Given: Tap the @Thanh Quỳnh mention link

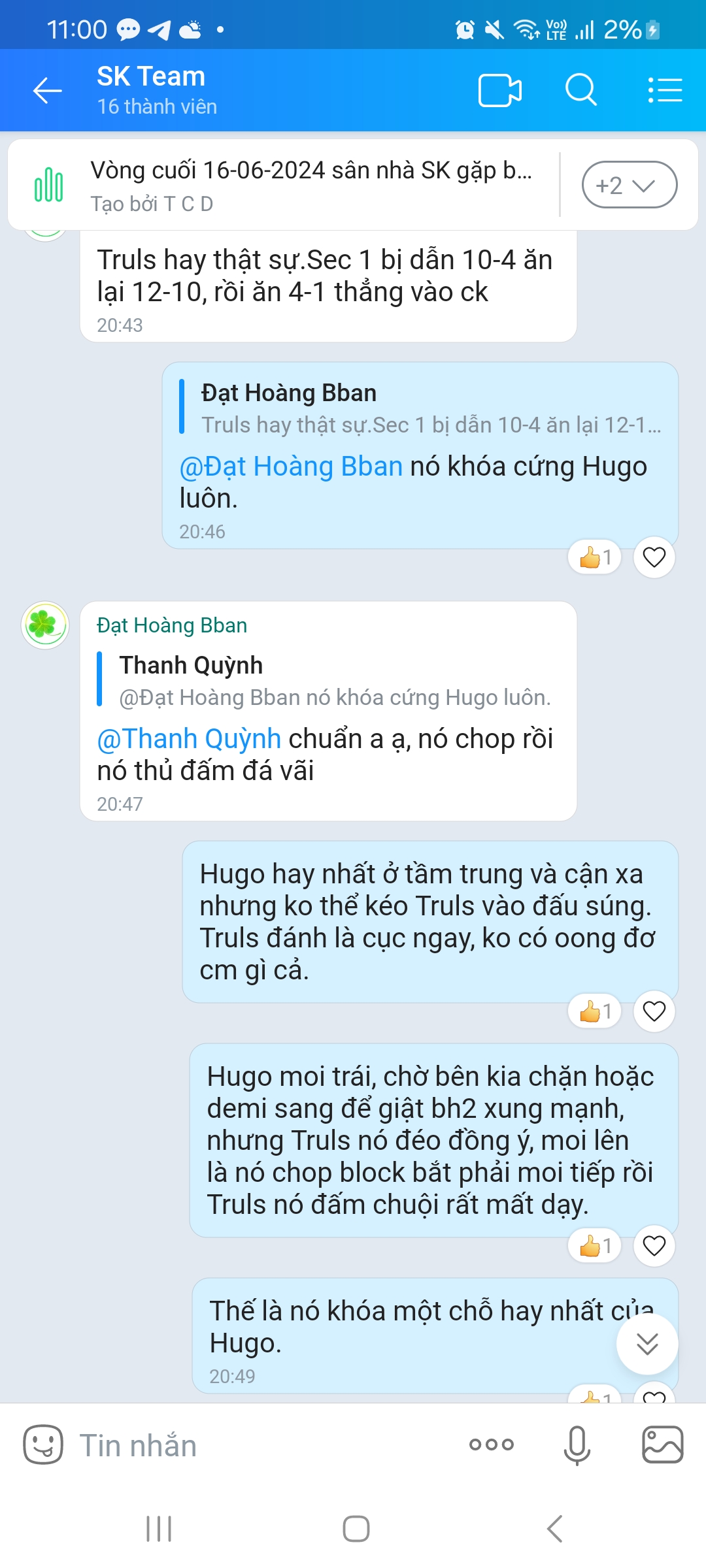Looking at the screenshot, I should [189, 739].
